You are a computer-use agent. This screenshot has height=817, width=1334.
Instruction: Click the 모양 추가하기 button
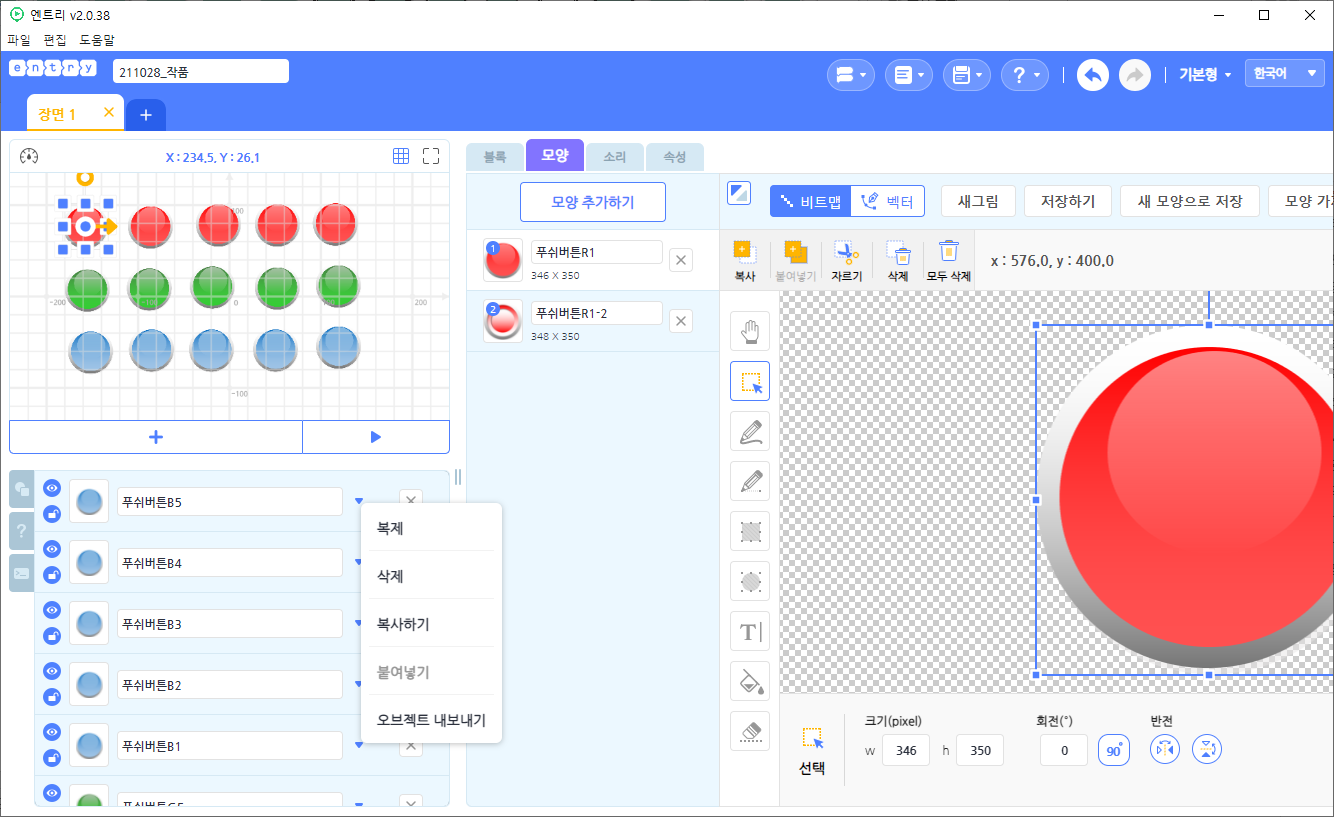(593, 202)
